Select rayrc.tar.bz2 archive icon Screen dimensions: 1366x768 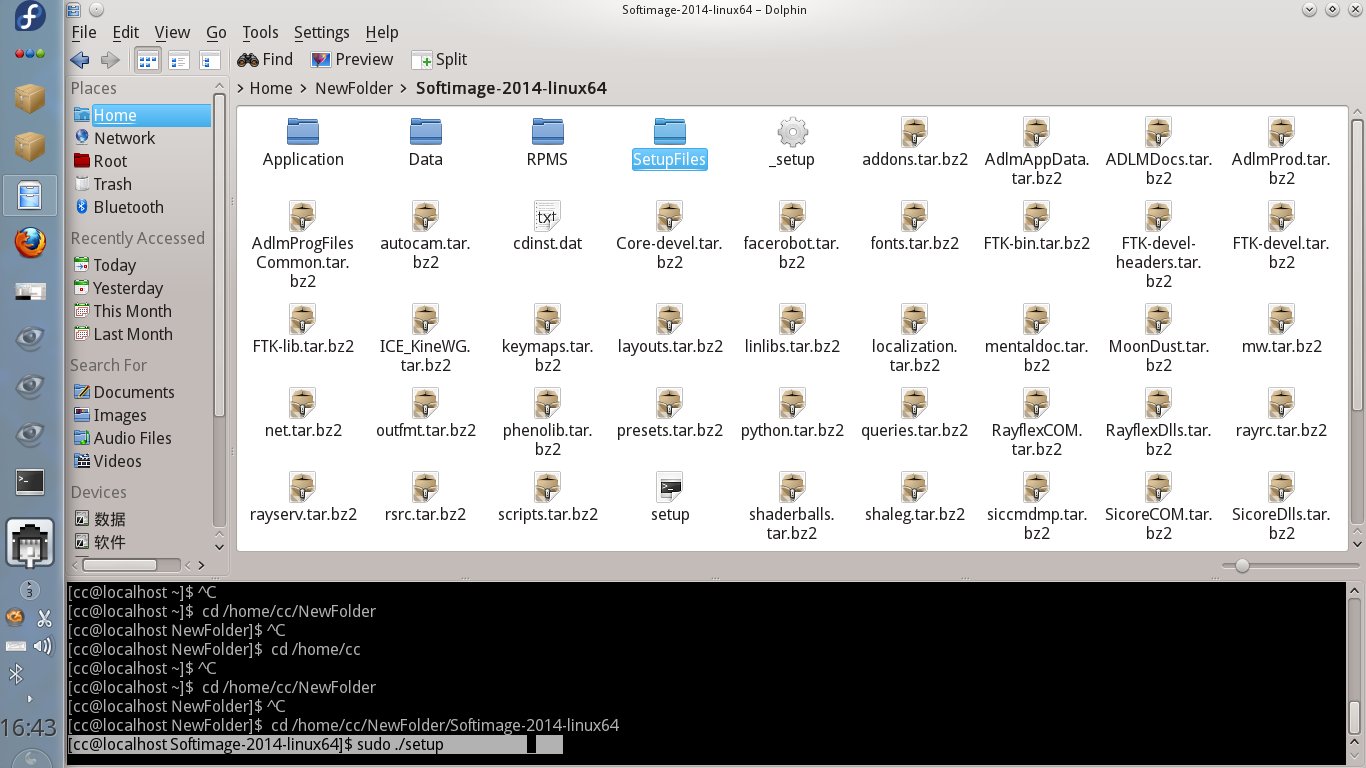click(x=1282, y=402)
